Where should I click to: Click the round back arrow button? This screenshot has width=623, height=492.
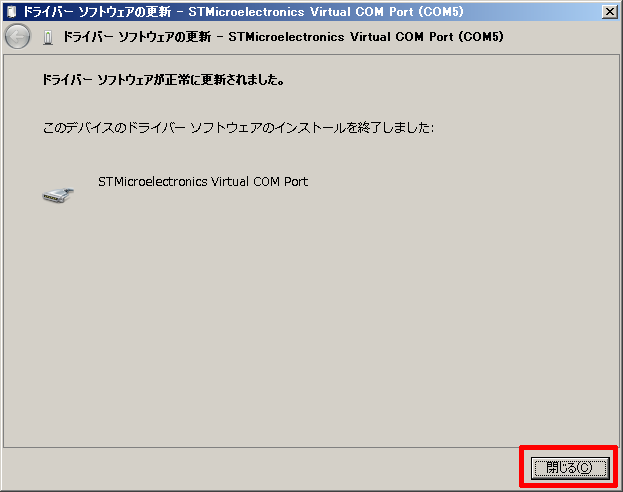(x=17, y=37)
